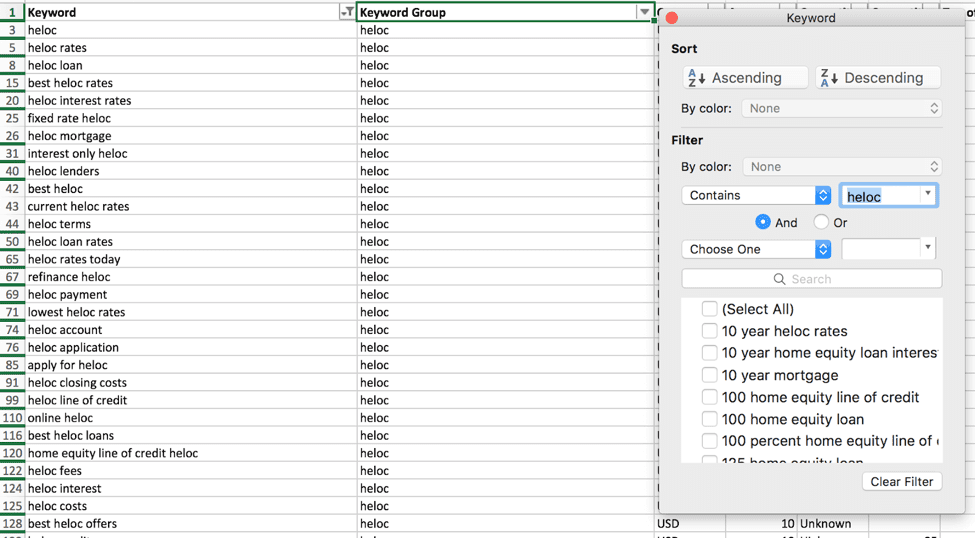Open the Keyword Group column filter arrow
The height and width of the screenshot is (538, 975).
click(x=645, y=12)
